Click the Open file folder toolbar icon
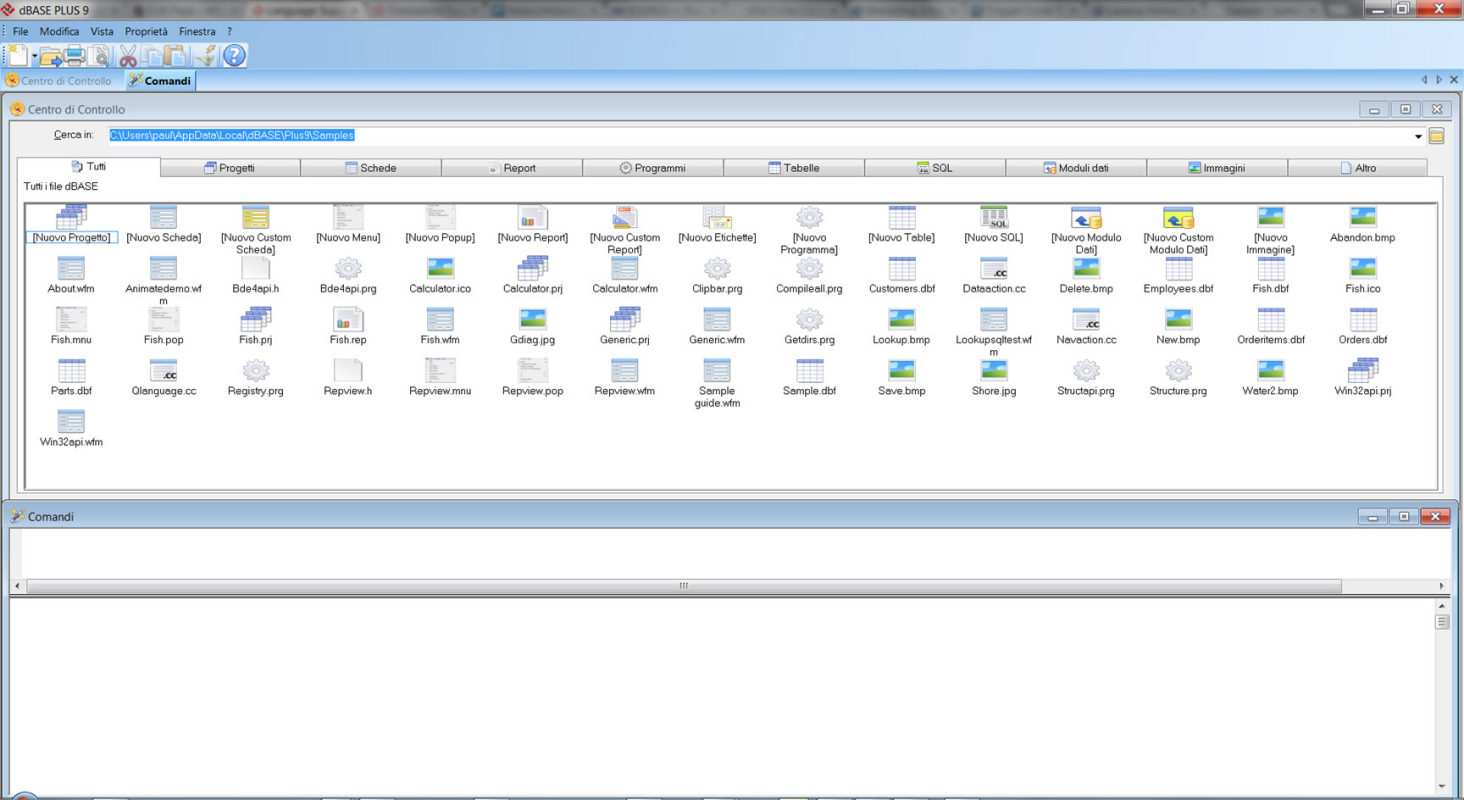The height and width of the screenshot is (800, 1464). [x=51, y=56]
